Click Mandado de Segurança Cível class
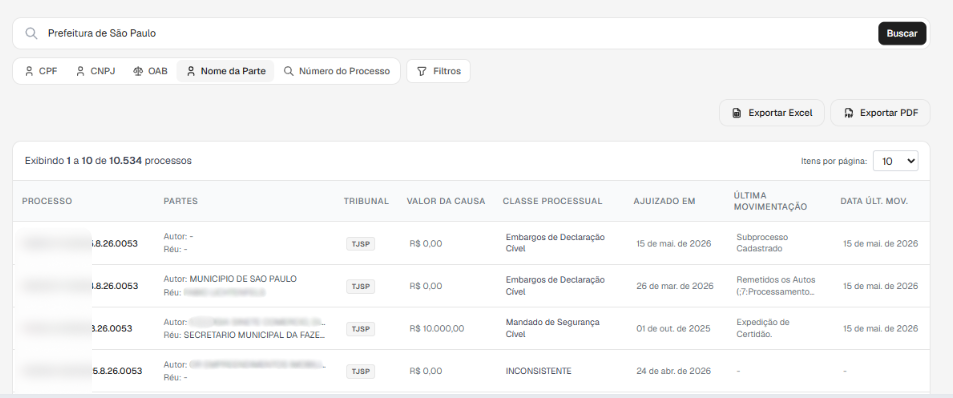953x398 pixels. [552, 328]
